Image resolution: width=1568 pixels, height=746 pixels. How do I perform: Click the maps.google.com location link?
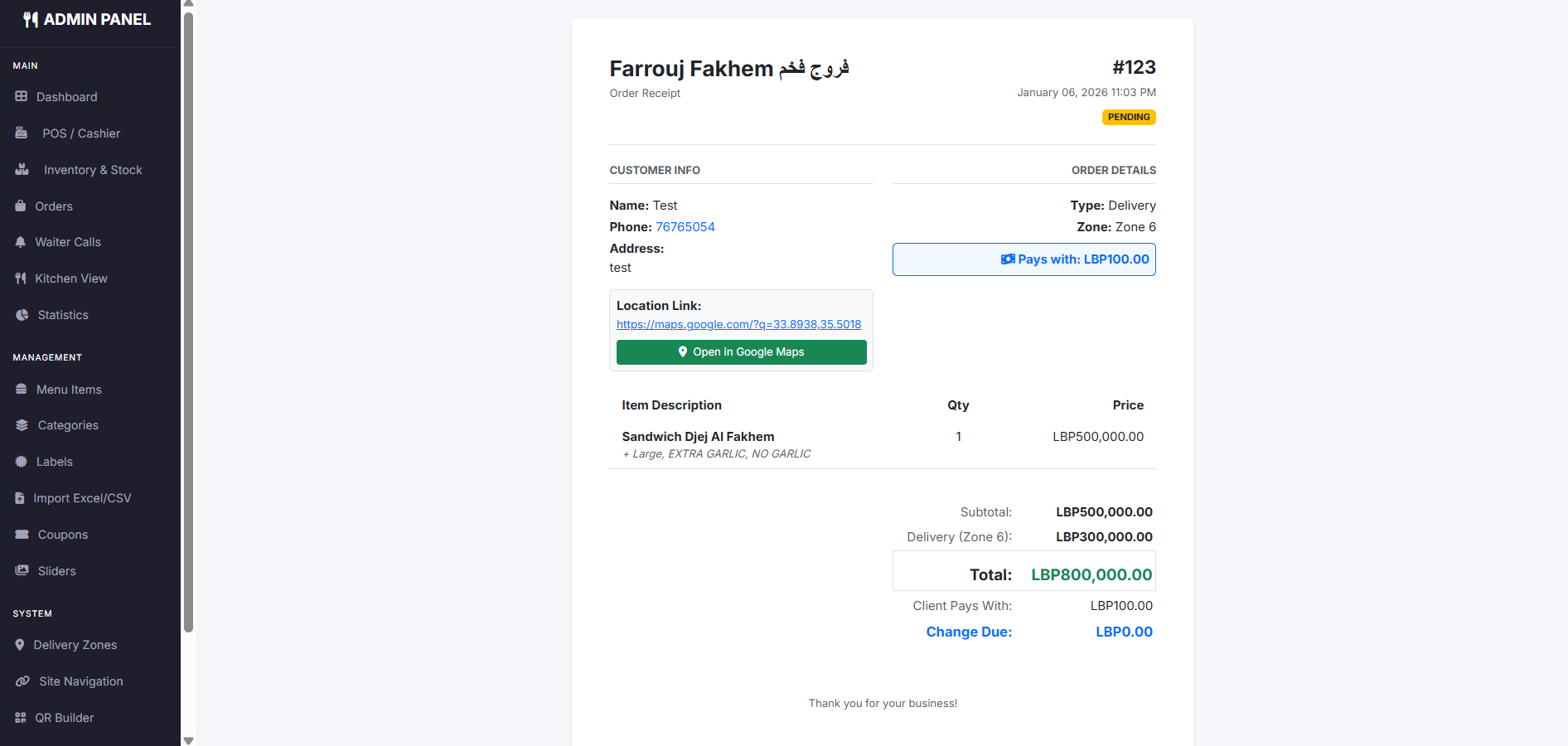pos(738,325)
